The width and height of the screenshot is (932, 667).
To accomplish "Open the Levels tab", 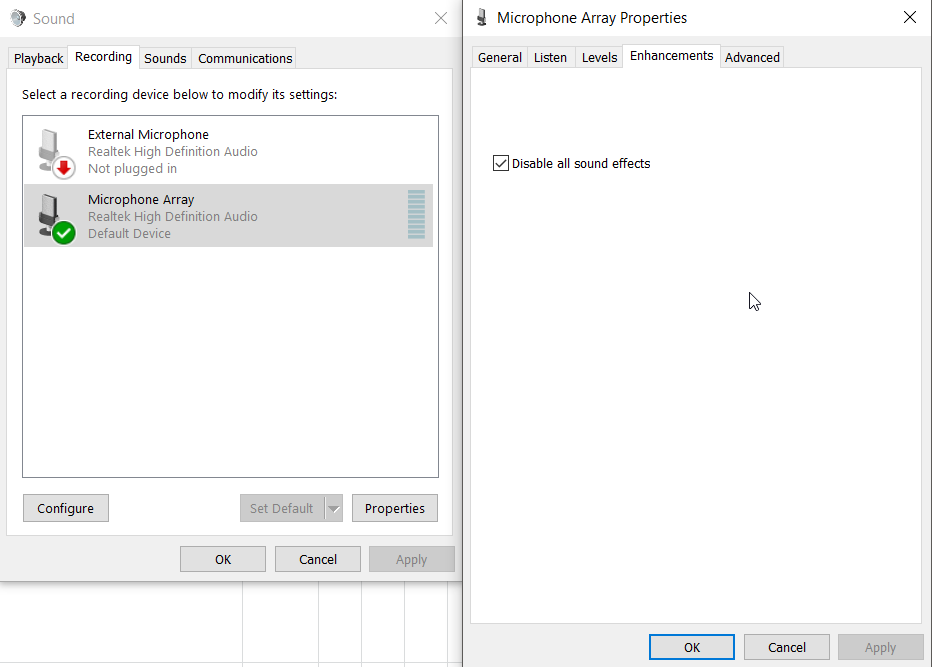I will 599,57.
